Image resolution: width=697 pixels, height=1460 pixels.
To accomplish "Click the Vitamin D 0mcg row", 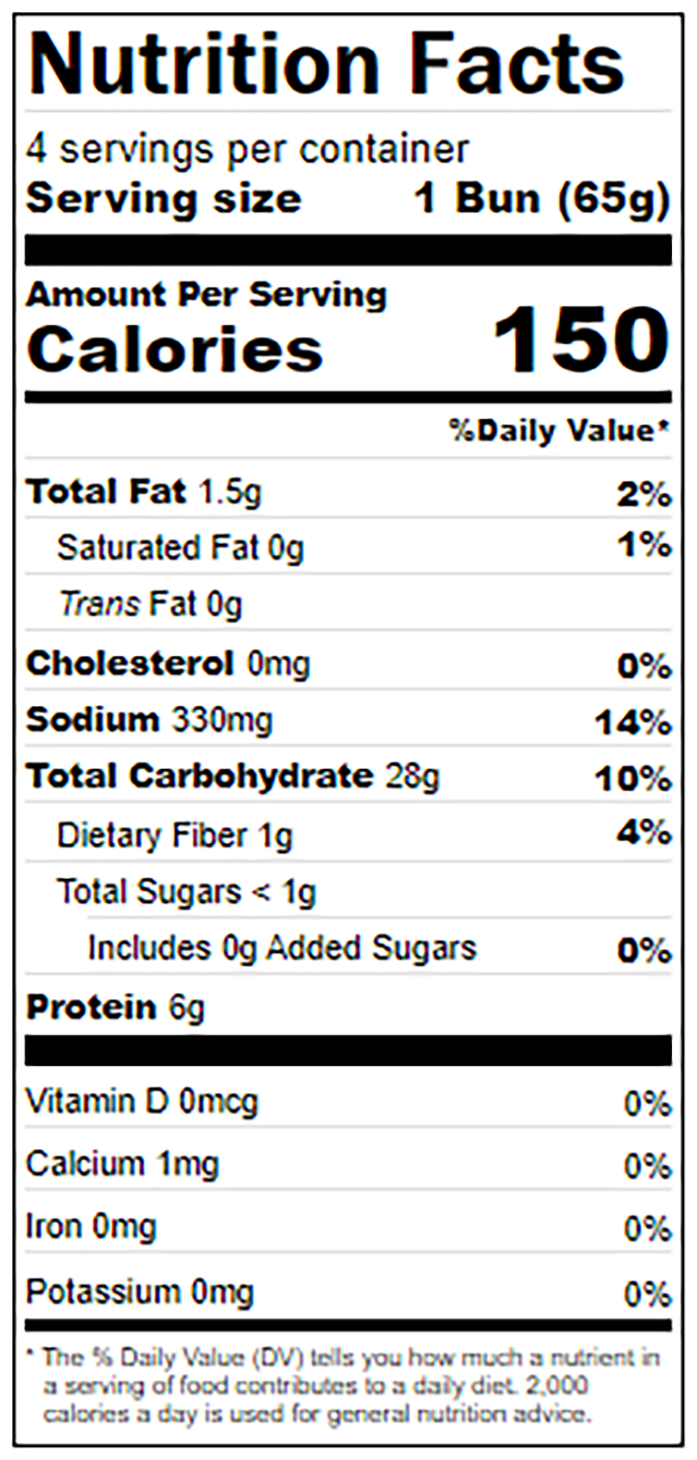I will [x=348, y=1102].
